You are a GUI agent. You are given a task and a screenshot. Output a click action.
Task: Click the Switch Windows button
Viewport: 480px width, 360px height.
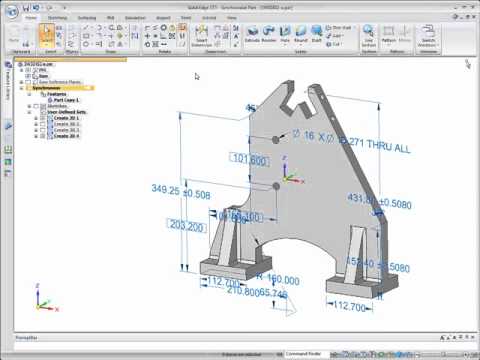click(428, 35)
